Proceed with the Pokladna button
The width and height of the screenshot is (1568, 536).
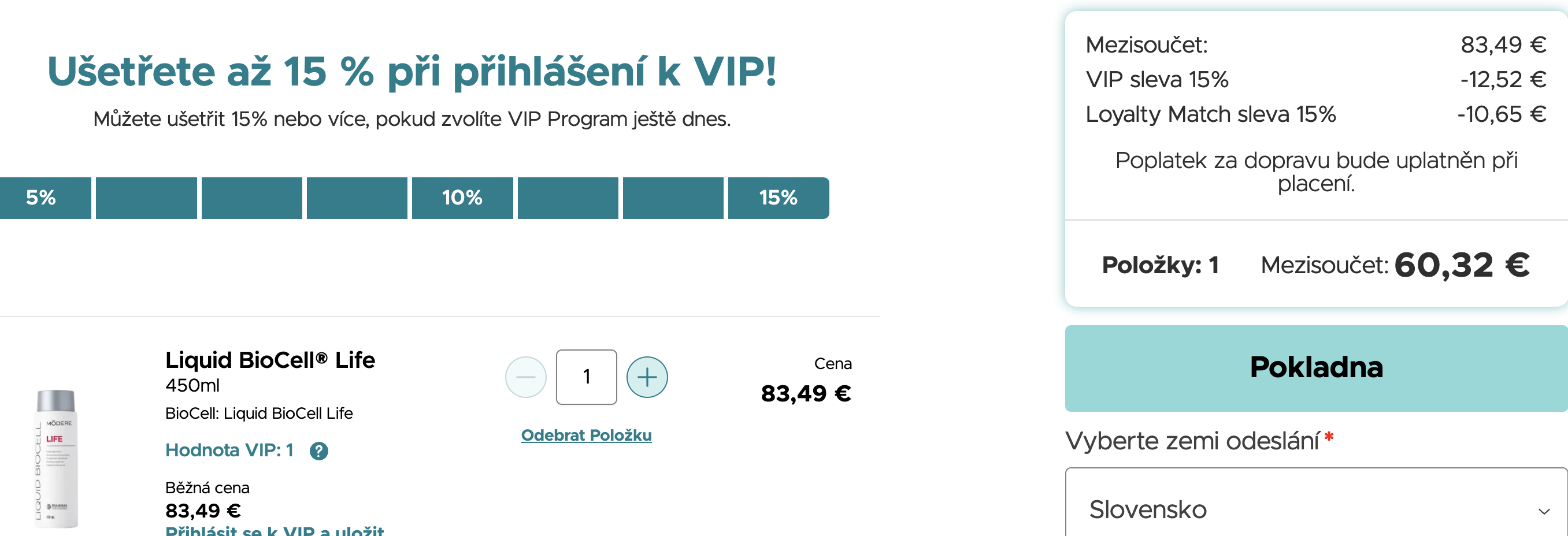(1317, 368)
